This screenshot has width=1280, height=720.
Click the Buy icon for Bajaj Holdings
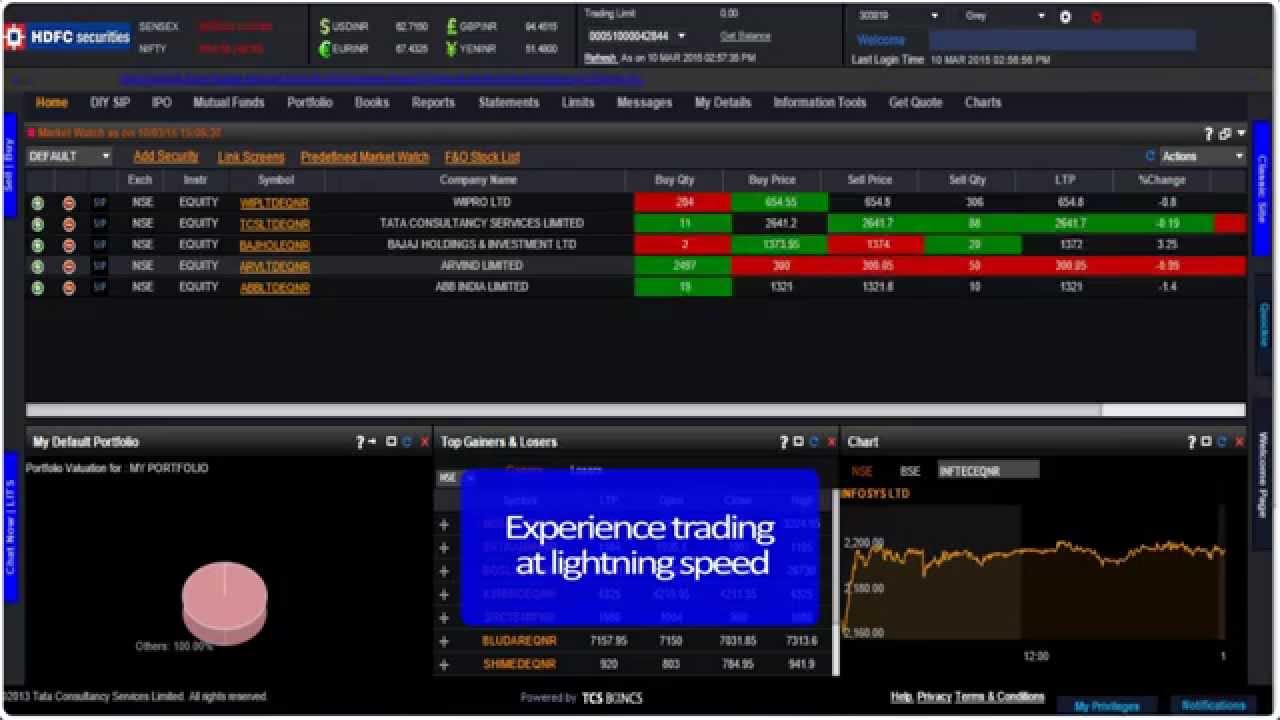(x=38, y=245)
